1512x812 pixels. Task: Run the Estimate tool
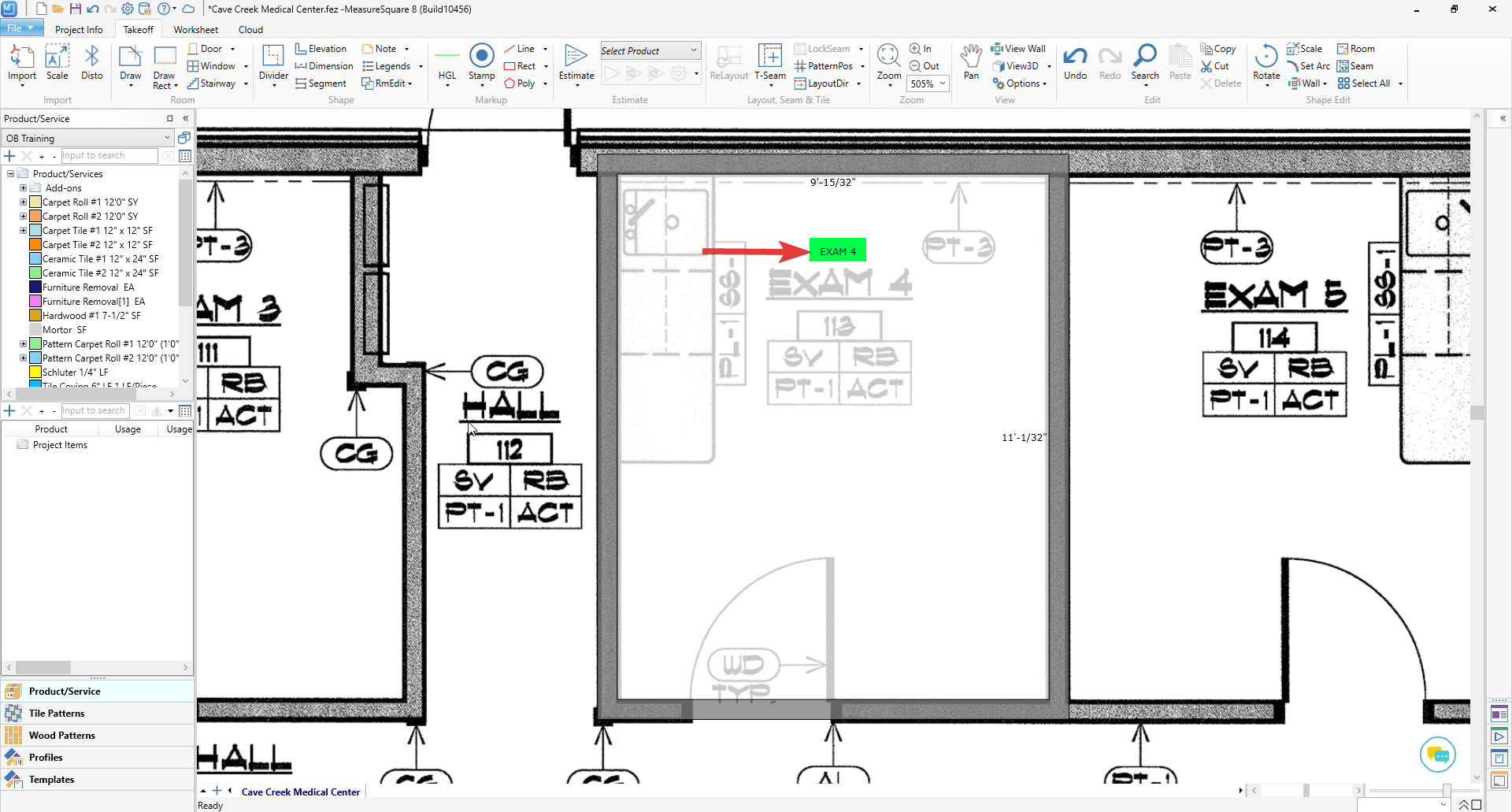[576, 65]
